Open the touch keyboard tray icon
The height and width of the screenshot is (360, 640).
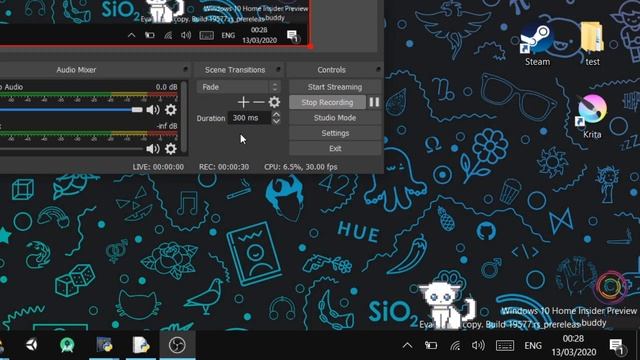505,346
